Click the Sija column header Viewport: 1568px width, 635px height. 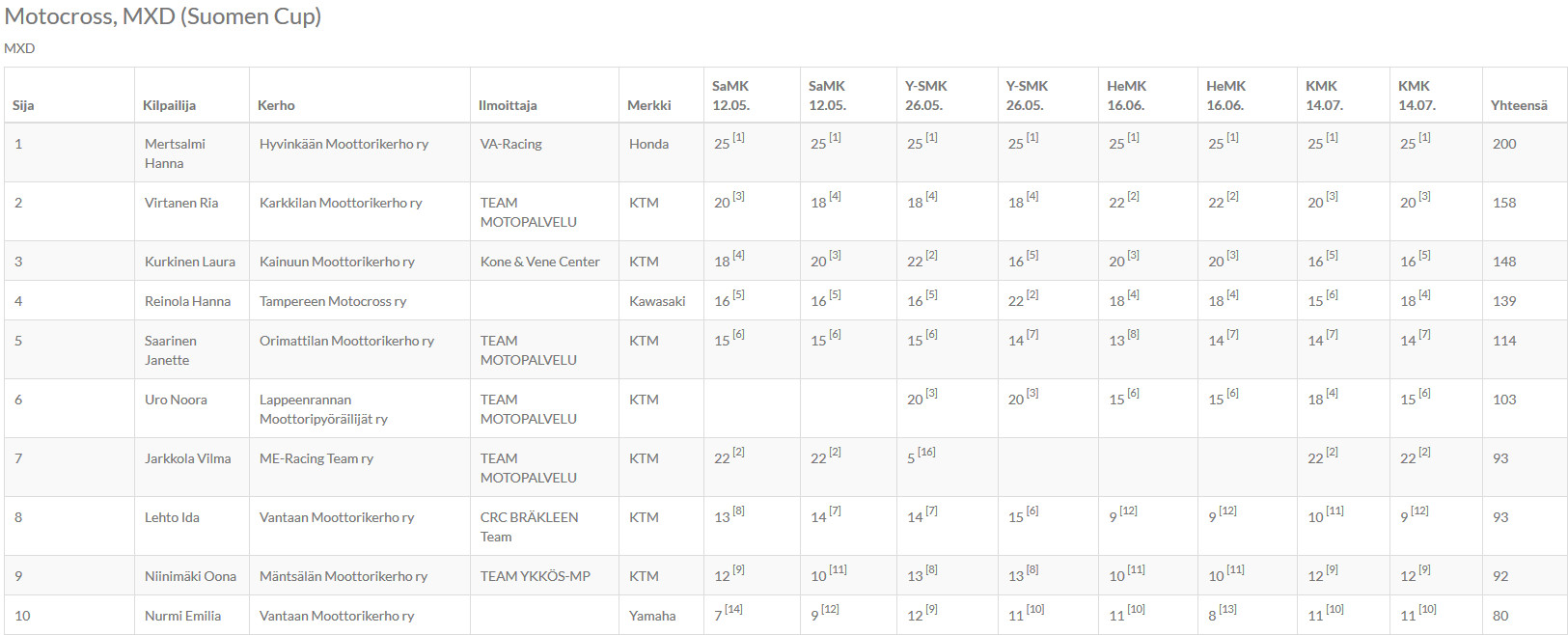pyautogui.click(x=23, y=105)
